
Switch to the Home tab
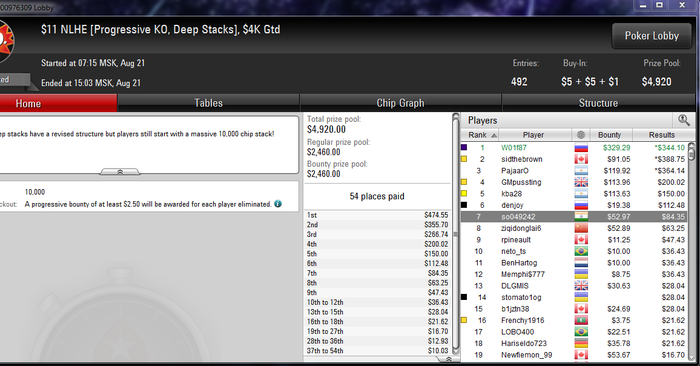(58, 103)
